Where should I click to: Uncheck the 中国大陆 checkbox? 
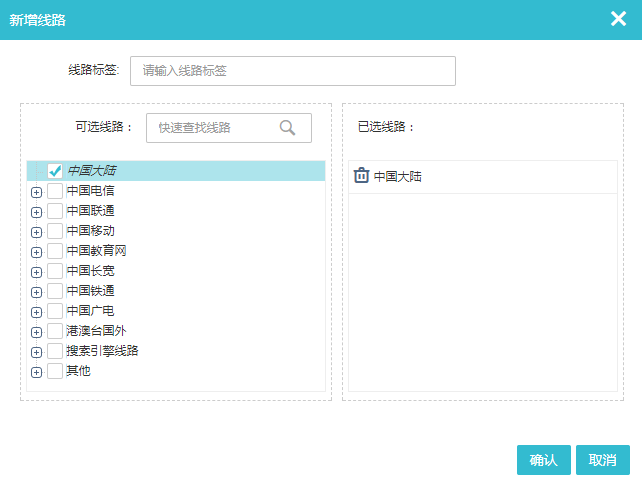tap(55, 171)
